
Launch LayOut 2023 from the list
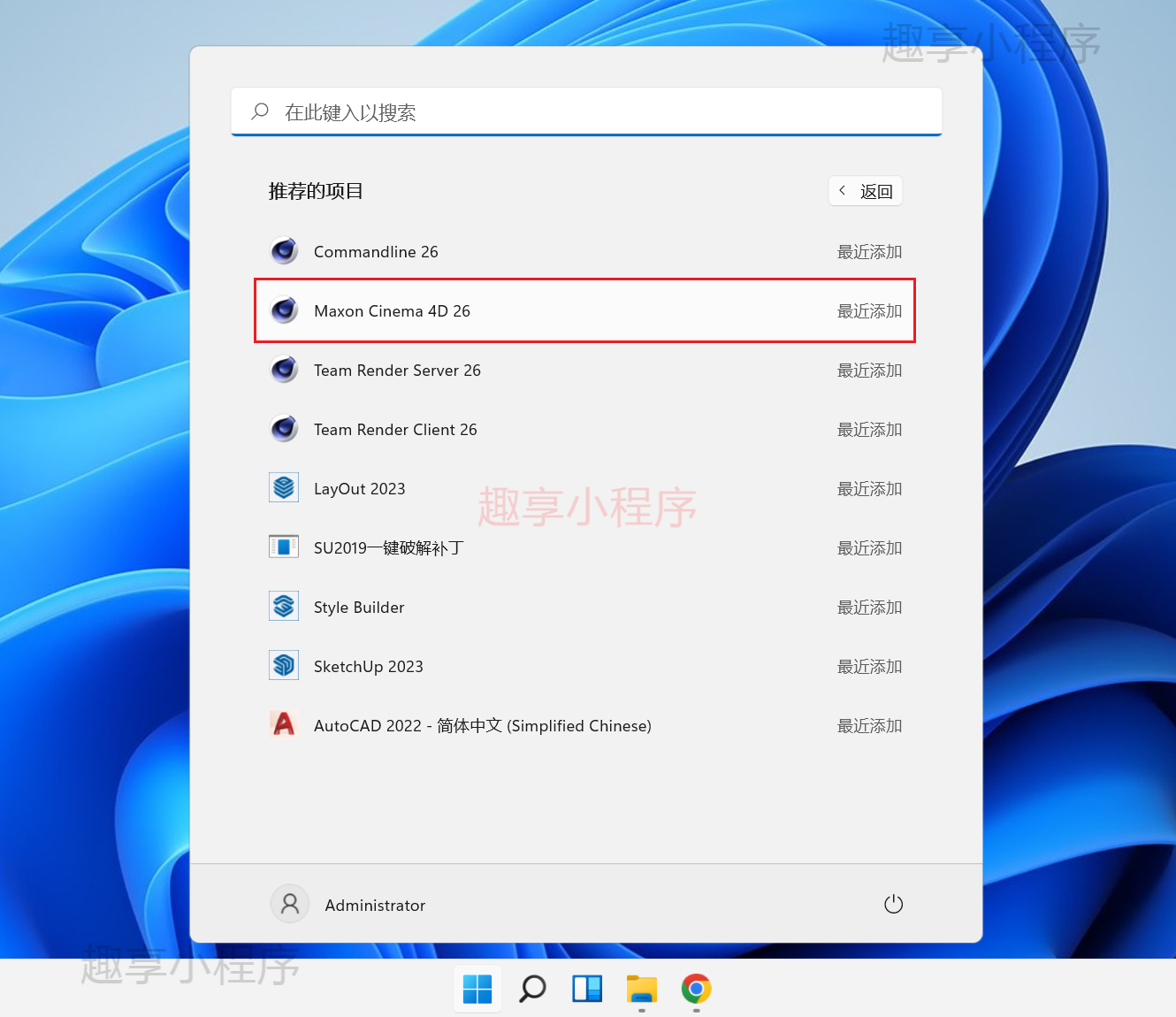[x=585, y=488]
